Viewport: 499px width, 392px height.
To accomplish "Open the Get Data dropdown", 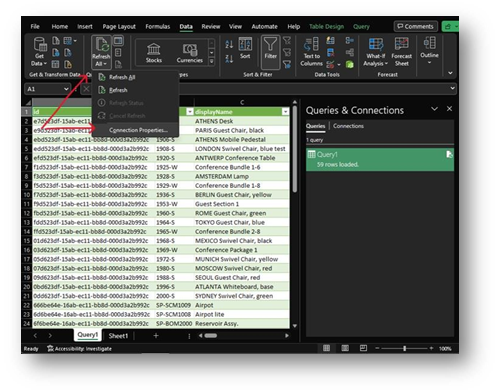I will [x=39, y=52].
